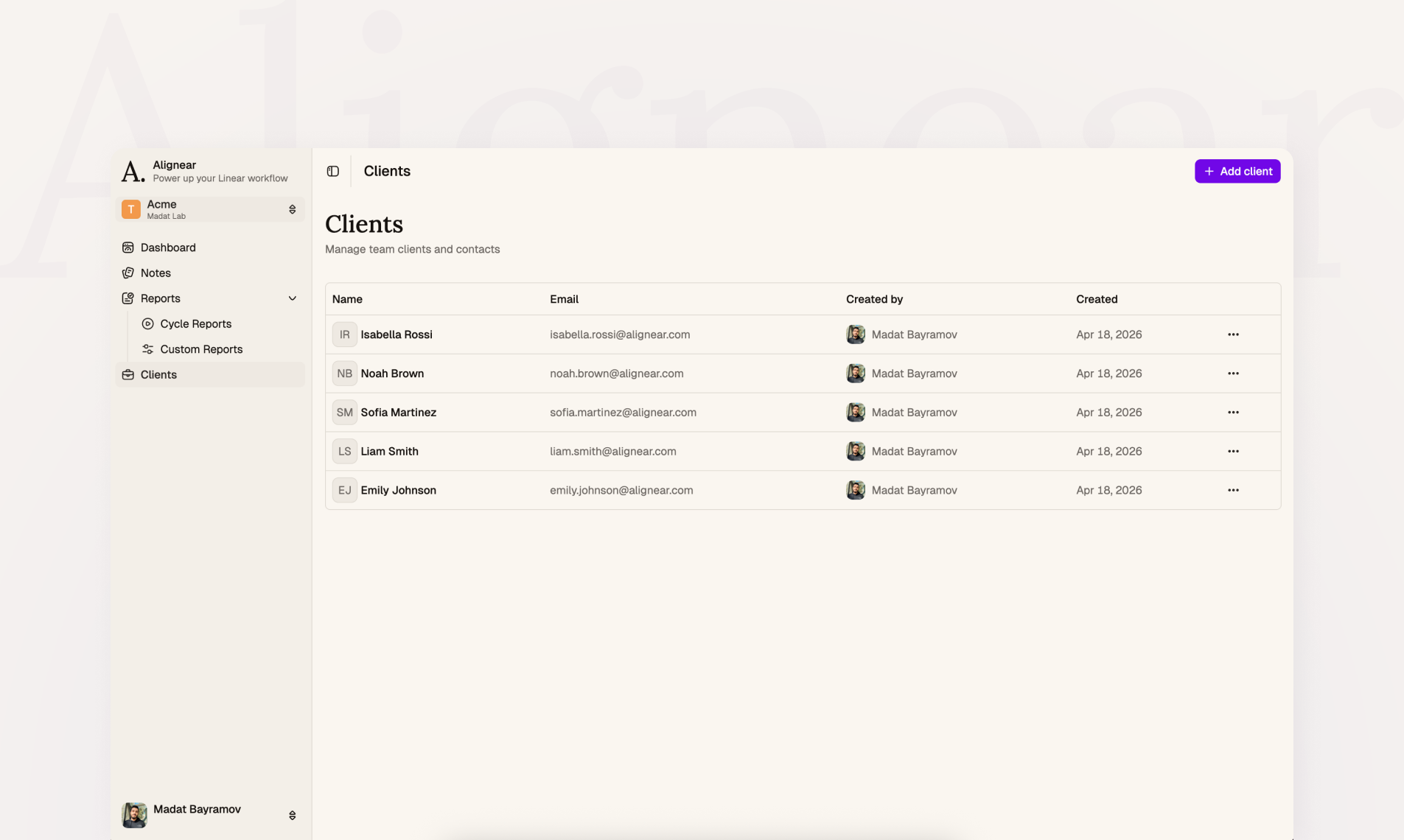Click emily.johnson@alignear.com email
Screen dimensions: 1404x840
click(621, 490)
